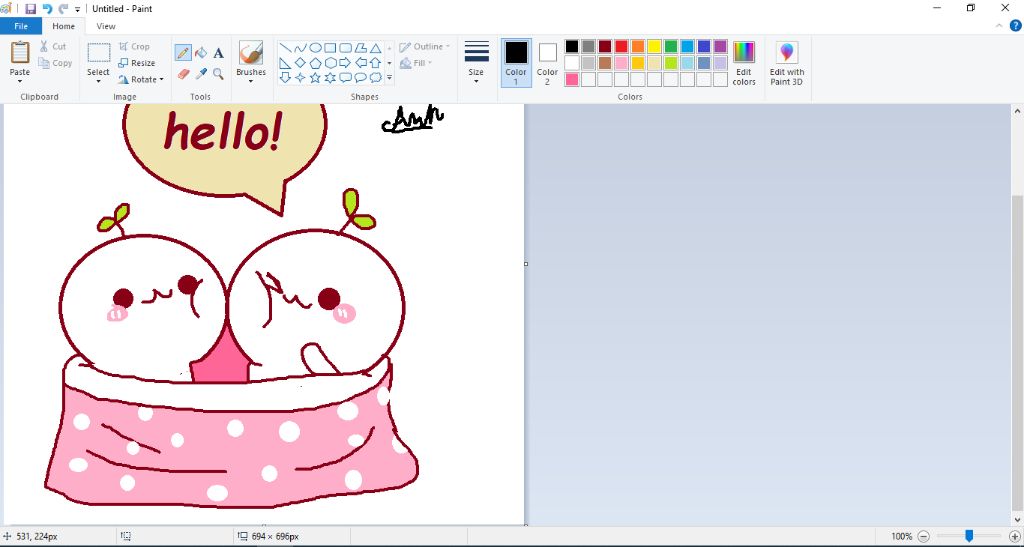Choose the Four-point star shape
The image size is (1024, 547).
point(300,78)
